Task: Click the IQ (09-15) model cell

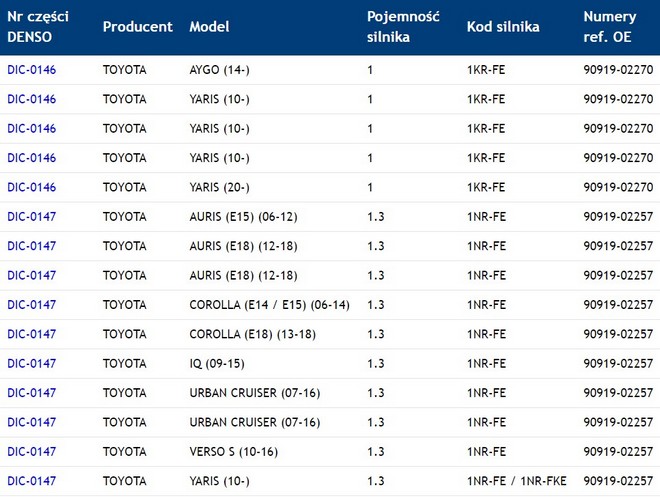Action: point(218,363)
